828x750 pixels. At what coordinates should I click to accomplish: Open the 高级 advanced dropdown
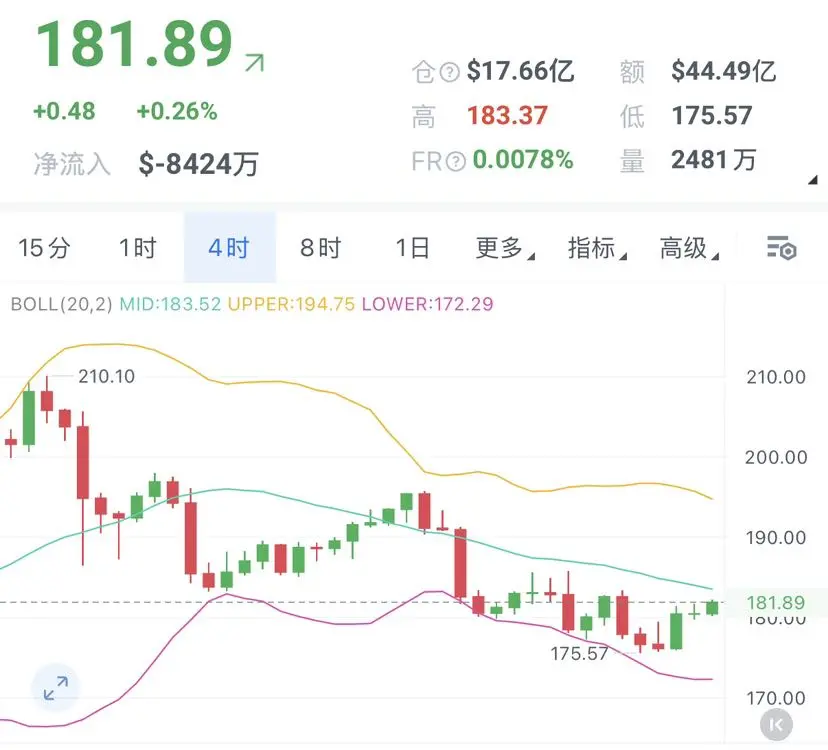(689, 248)
